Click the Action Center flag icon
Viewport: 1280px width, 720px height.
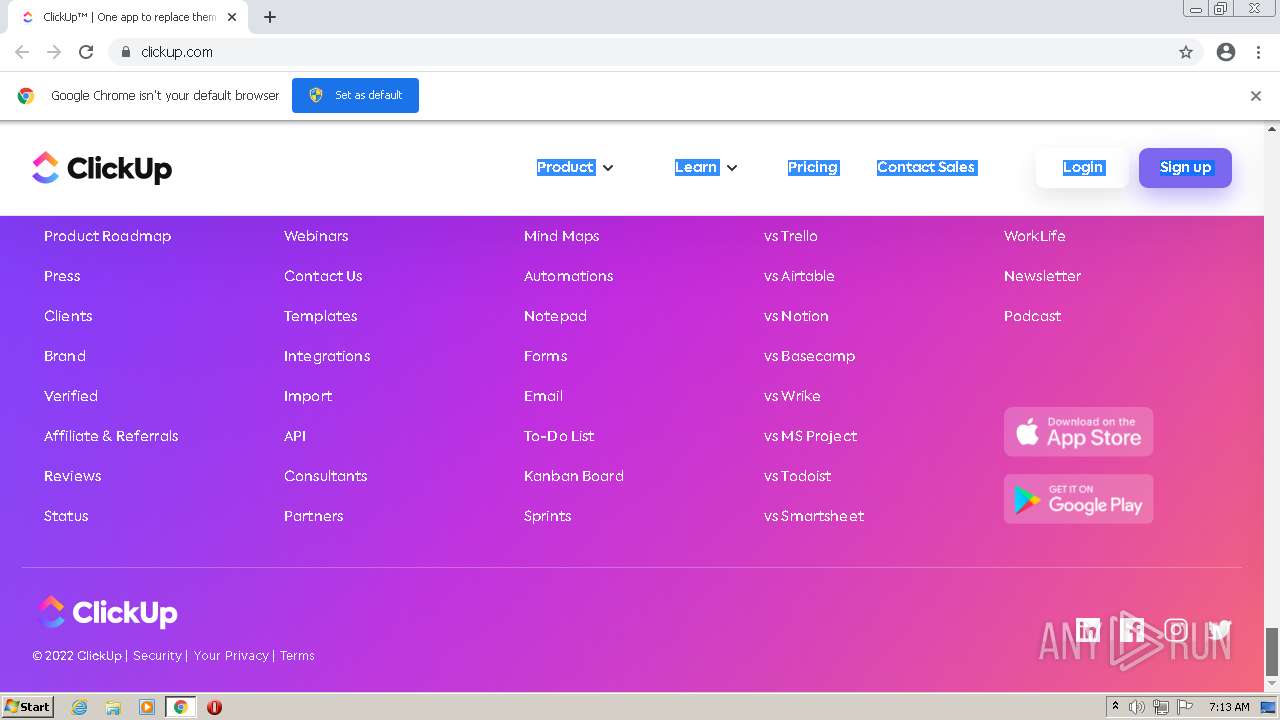[1183, 707]
